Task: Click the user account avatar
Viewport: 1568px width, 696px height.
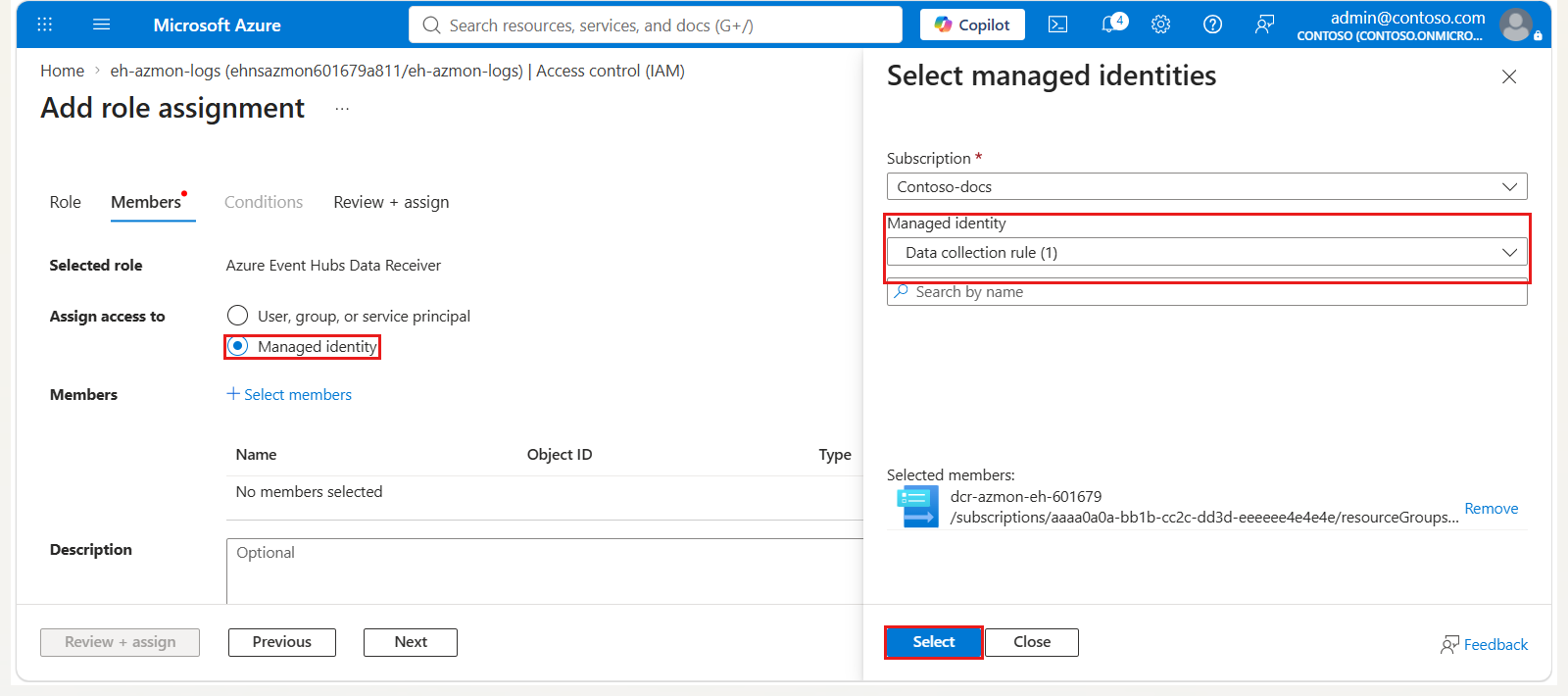Action: [x=1516, y=25]
